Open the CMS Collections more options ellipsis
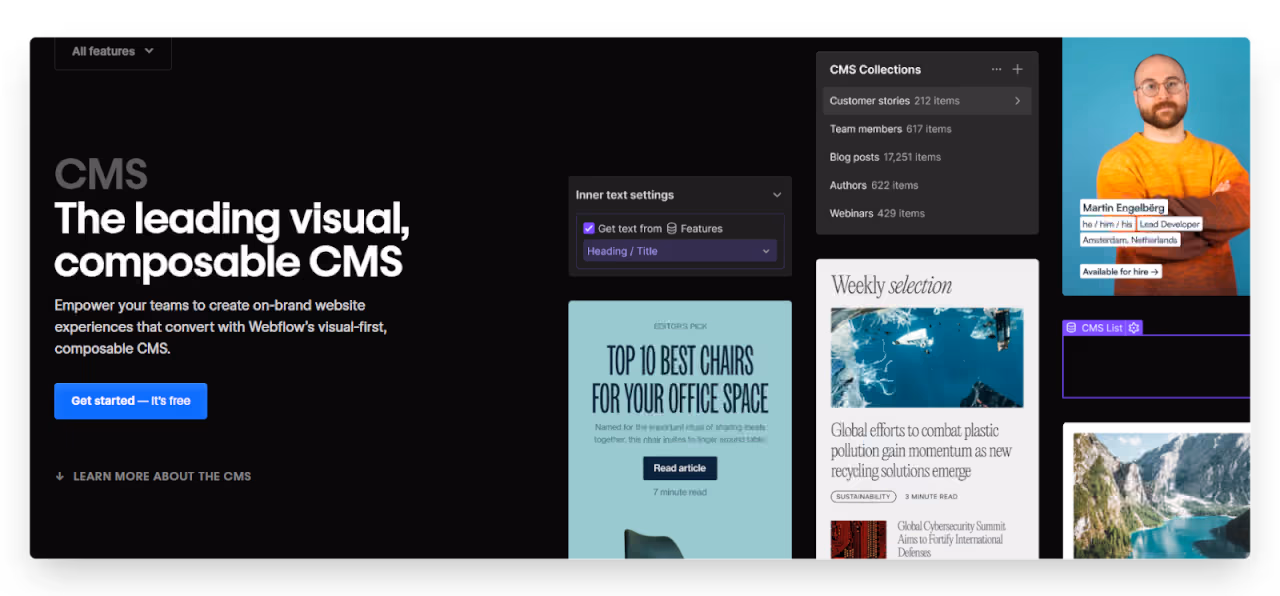 996,70
